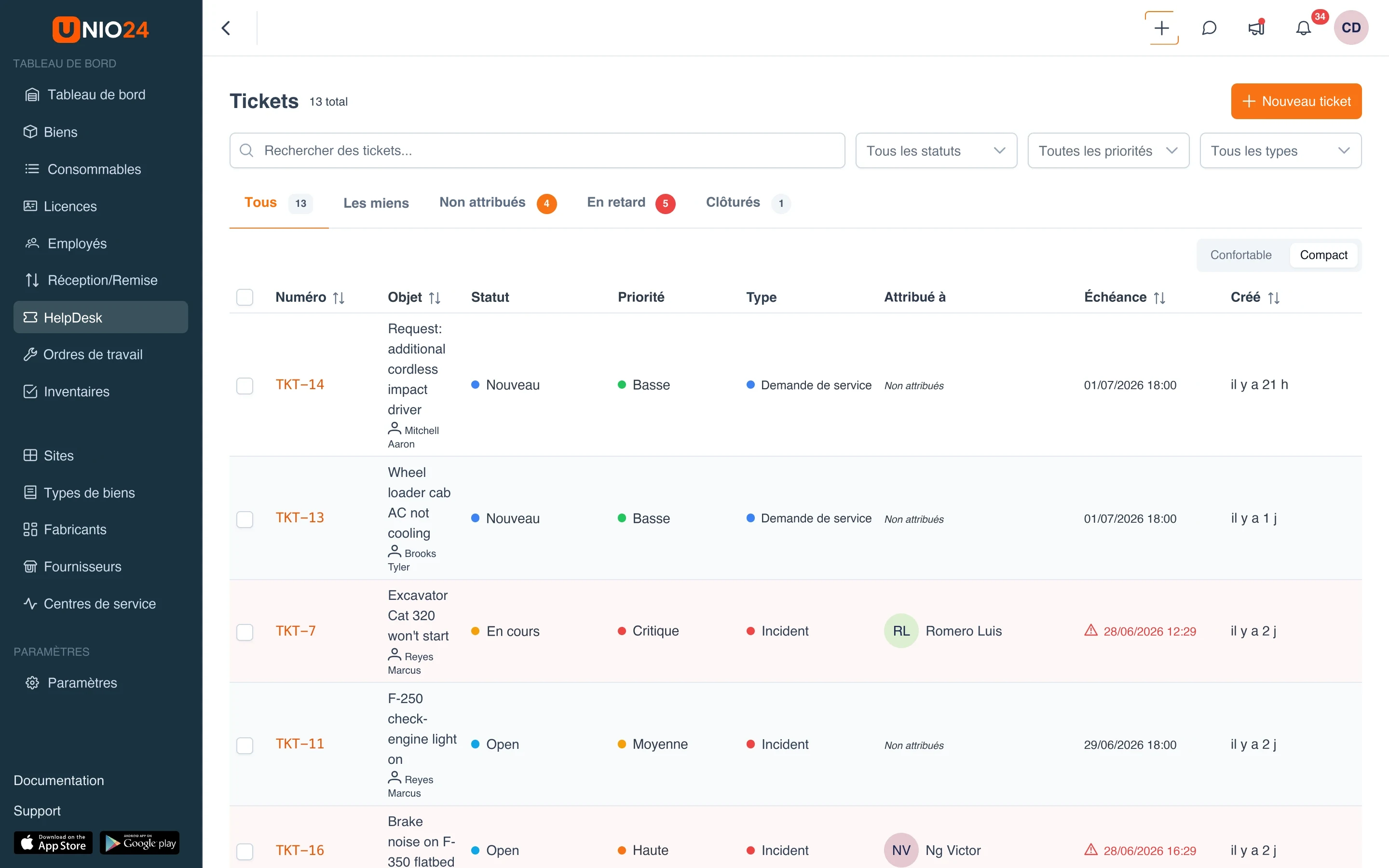This screenshot has width=1389, height=868.
Task: Select the TKT-7 row checkbox
Action: 245,632
